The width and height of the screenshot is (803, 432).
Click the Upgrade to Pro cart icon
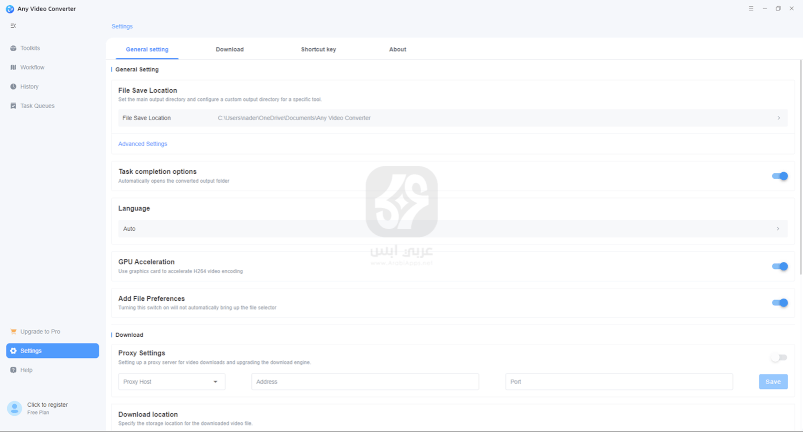13,332
